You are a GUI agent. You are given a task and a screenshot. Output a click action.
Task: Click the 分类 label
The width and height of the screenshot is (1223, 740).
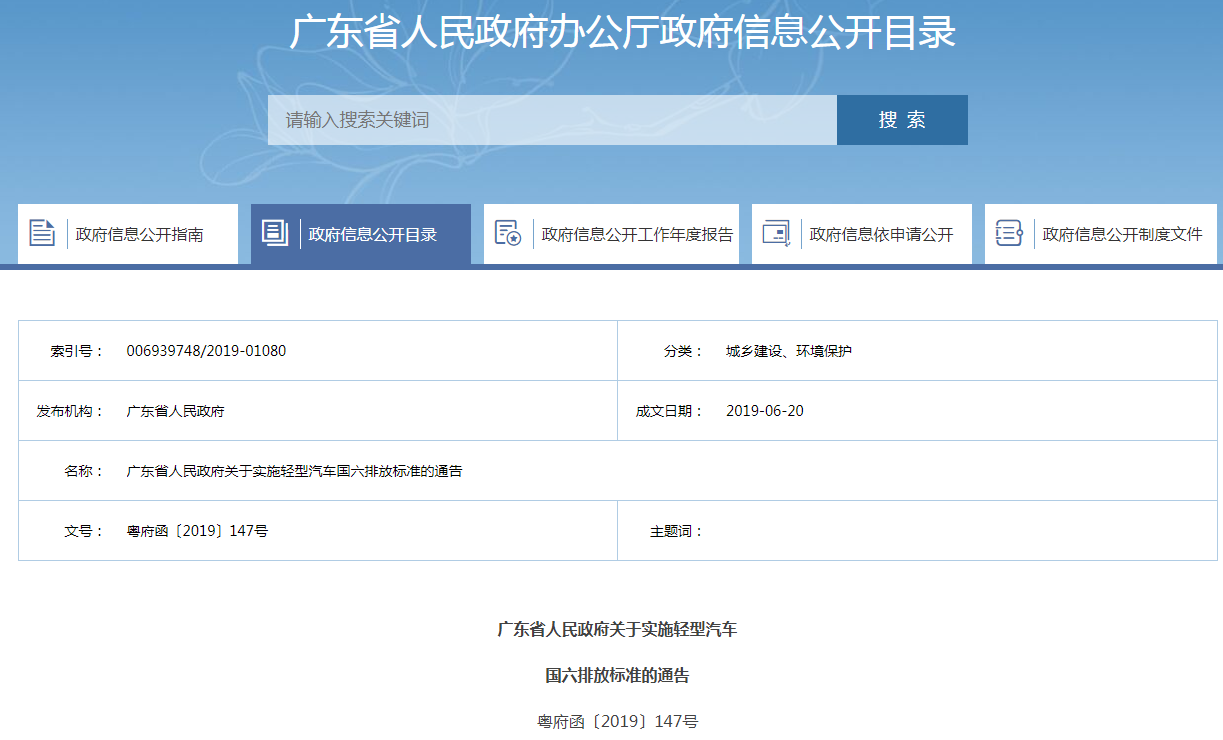pos(683,351)
